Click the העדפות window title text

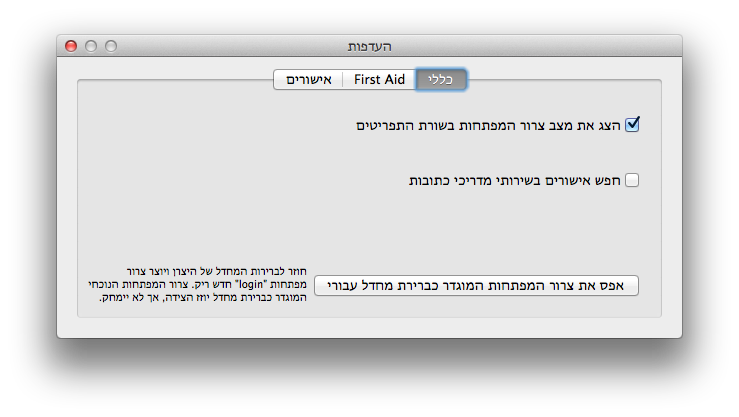[x=369, y=46]
